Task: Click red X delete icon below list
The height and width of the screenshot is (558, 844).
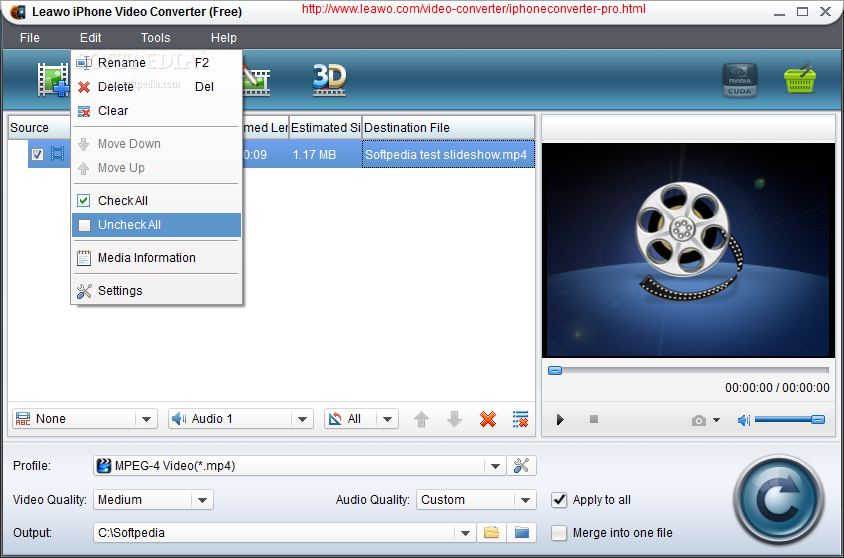Action: coord(488,419)
